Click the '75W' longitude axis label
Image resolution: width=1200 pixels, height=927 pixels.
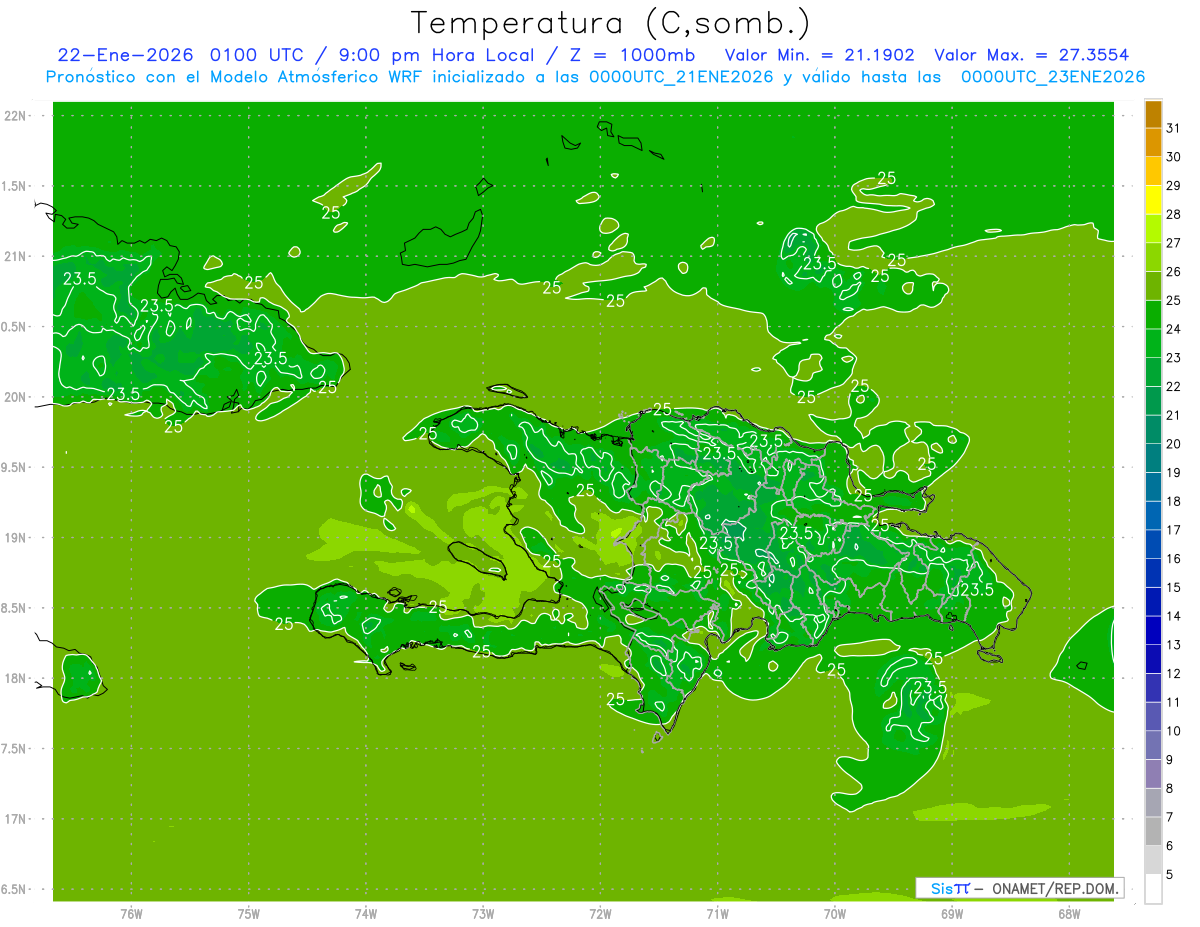pos(249,915)
